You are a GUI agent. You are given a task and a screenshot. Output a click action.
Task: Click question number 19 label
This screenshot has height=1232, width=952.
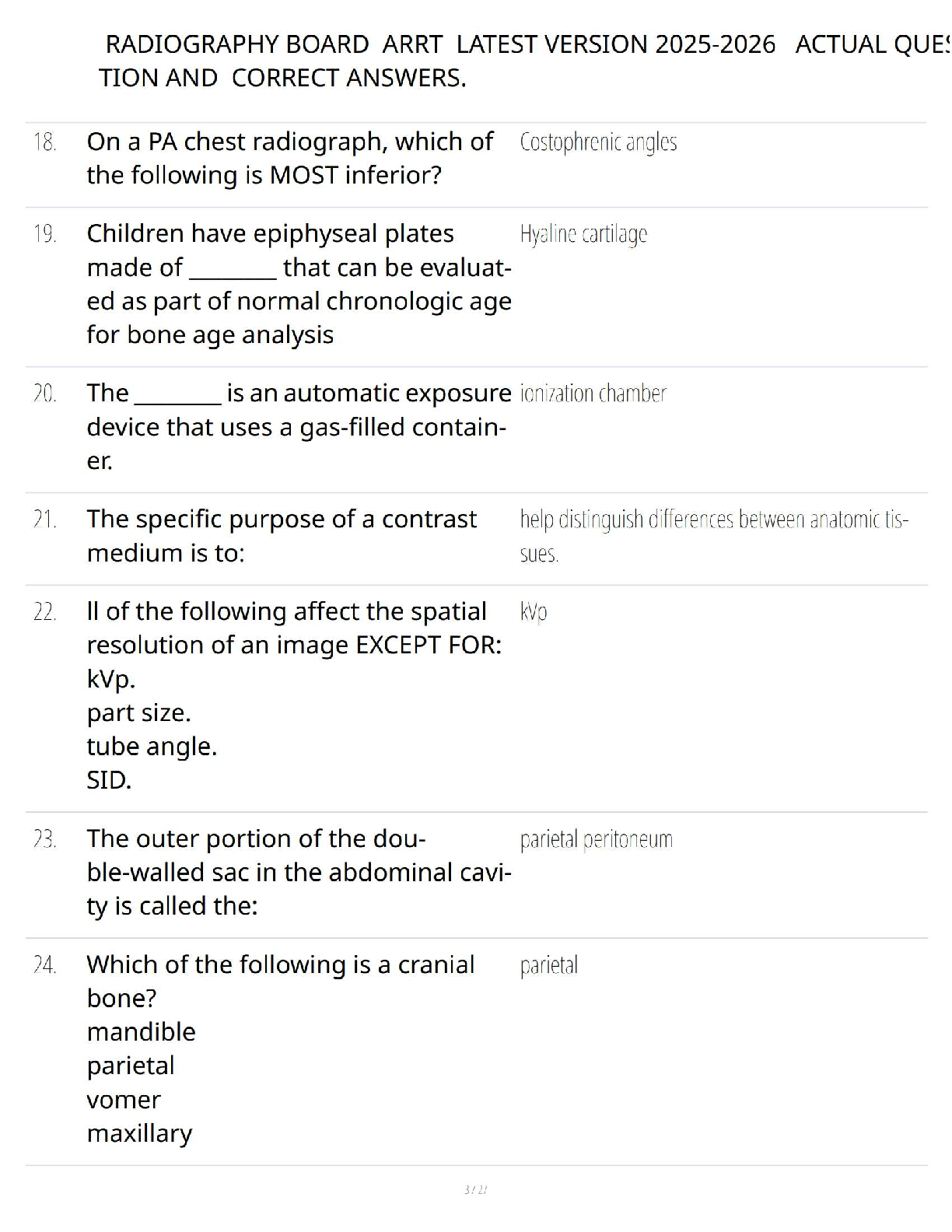coord(45,234)
